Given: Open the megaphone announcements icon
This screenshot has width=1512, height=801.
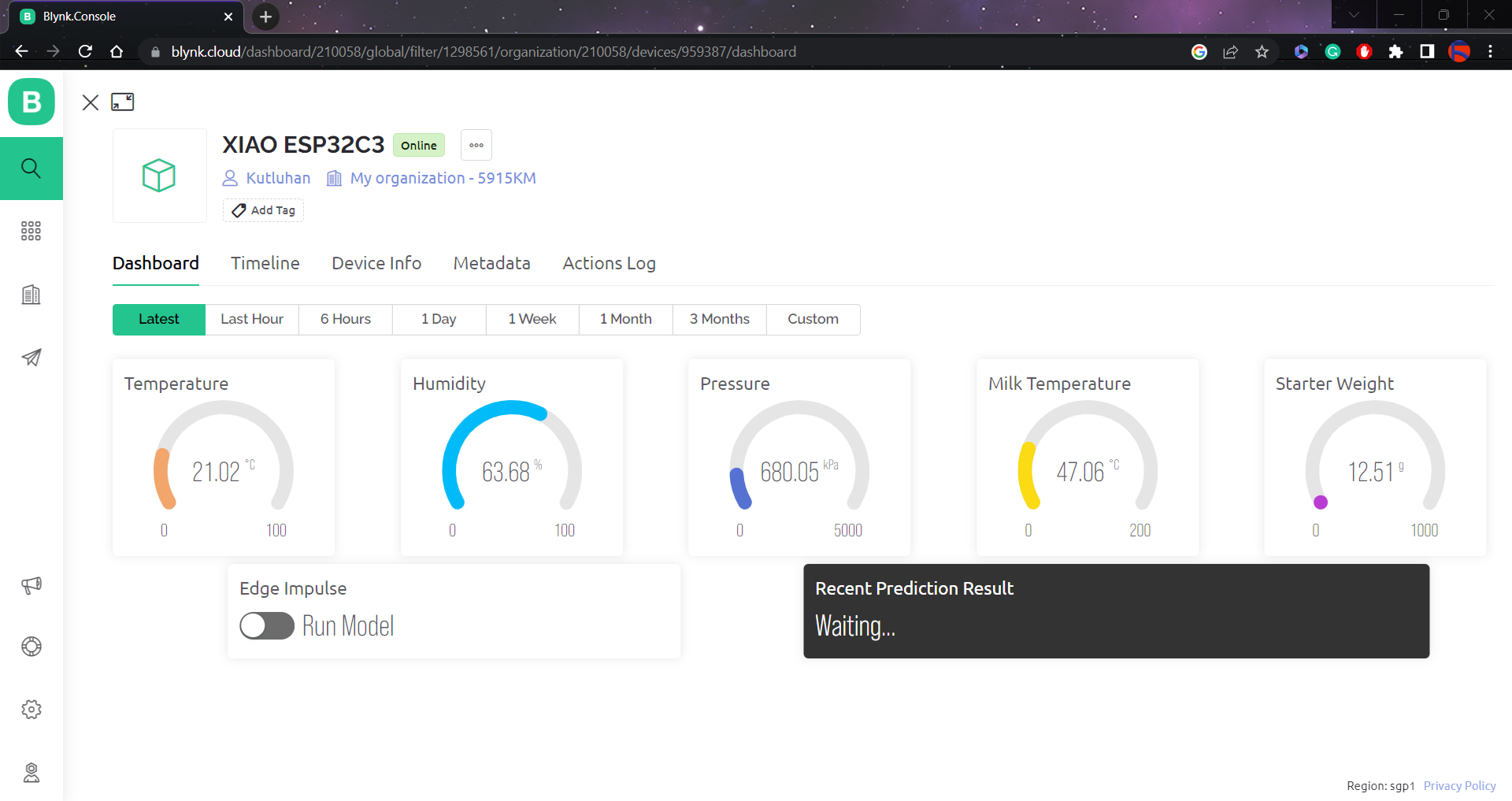Looking at the screenshot, I should click(31, 585).
